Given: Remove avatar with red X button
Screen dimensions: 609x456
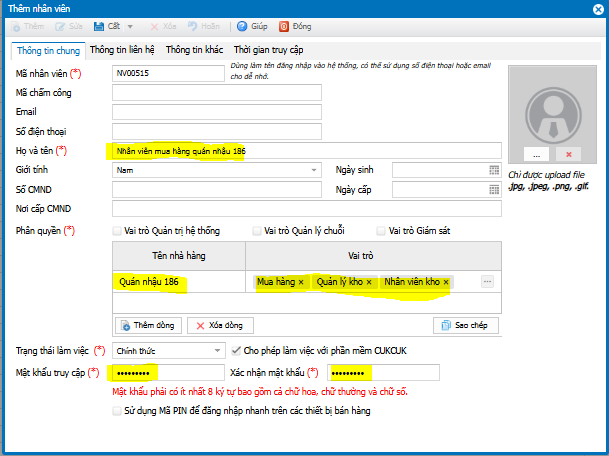Looking at the screenshot, I should coord(569,155).
